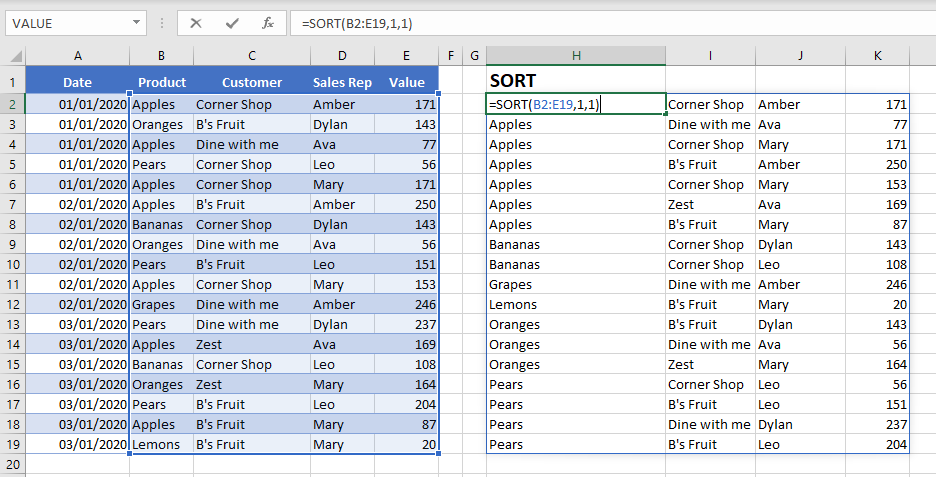Select column G header
The image size is (936, 477).
tap(475, 56)
